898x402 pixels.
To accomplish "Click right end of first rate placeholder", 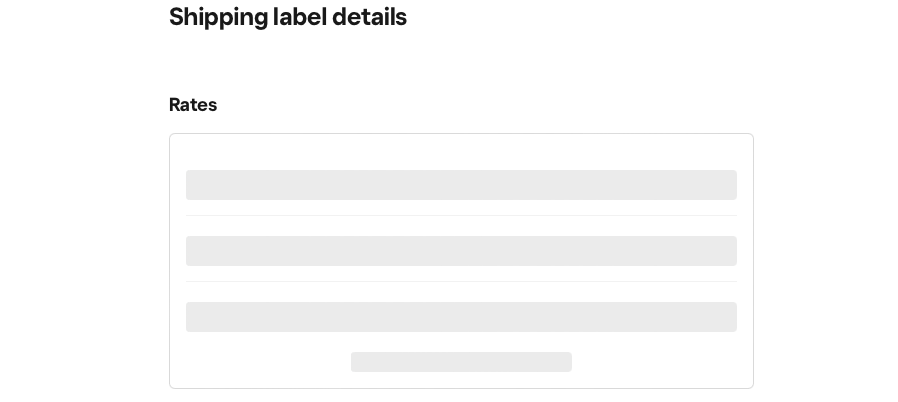I will click(730, 185).
